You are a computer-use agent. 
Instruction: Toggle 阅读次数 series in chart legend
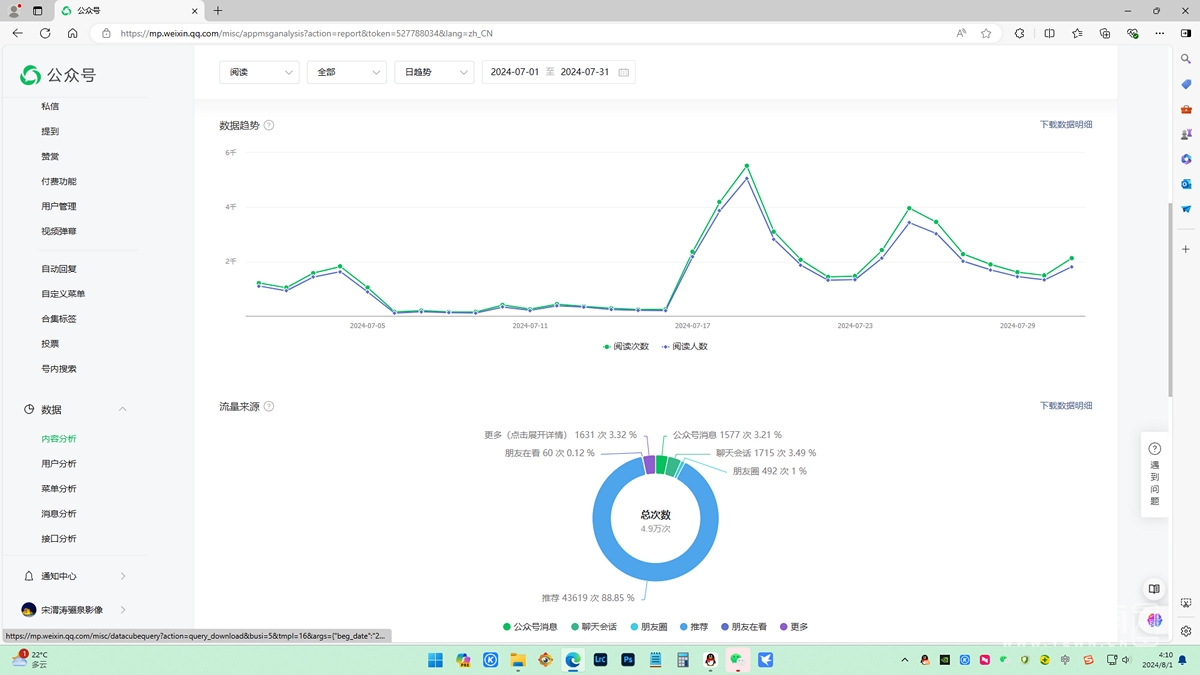click(626, 346)
